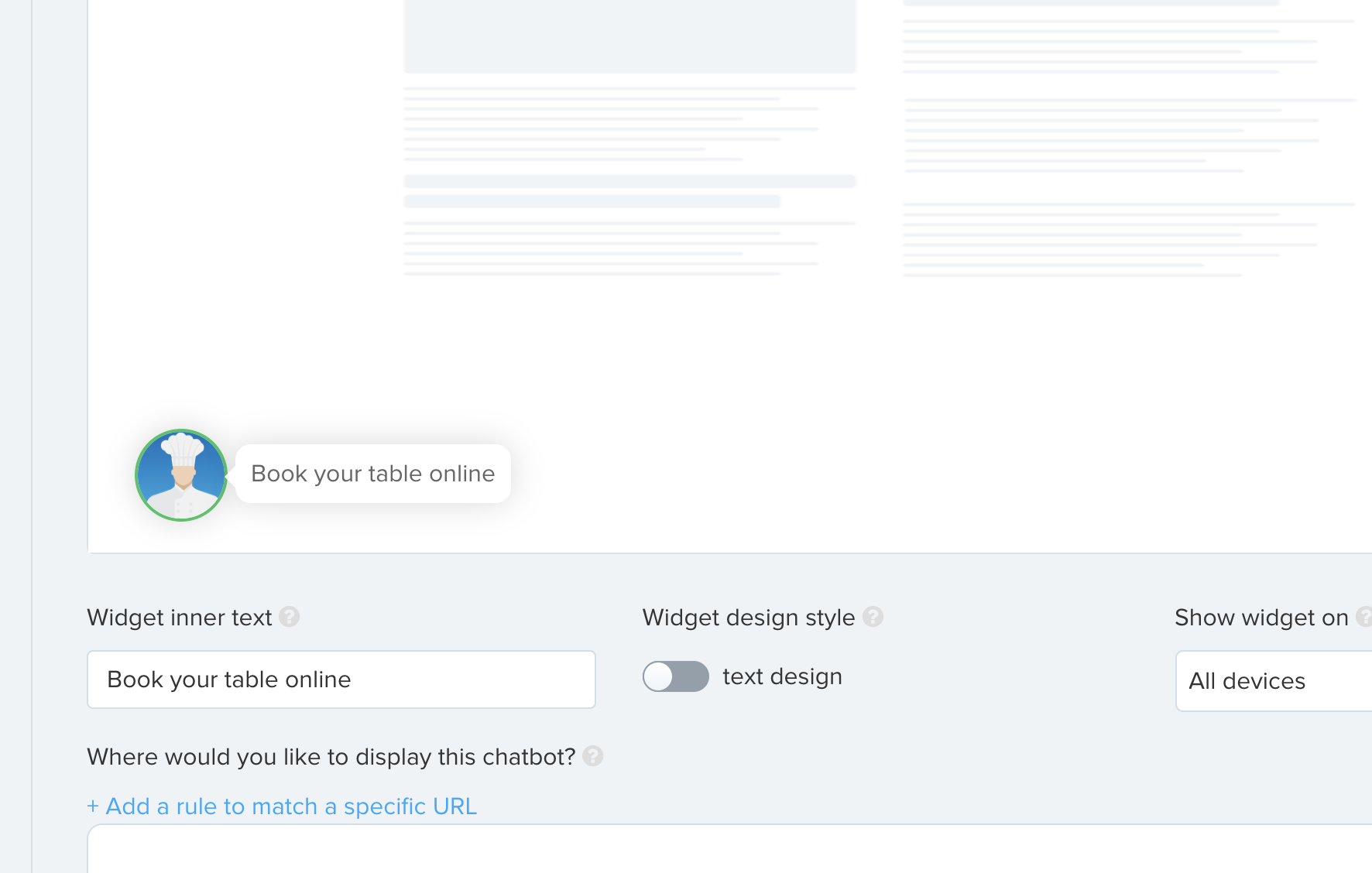Click the empty URL rules box below the link
The width and height of the screenshot is (1372, 873).
[729, 849]
